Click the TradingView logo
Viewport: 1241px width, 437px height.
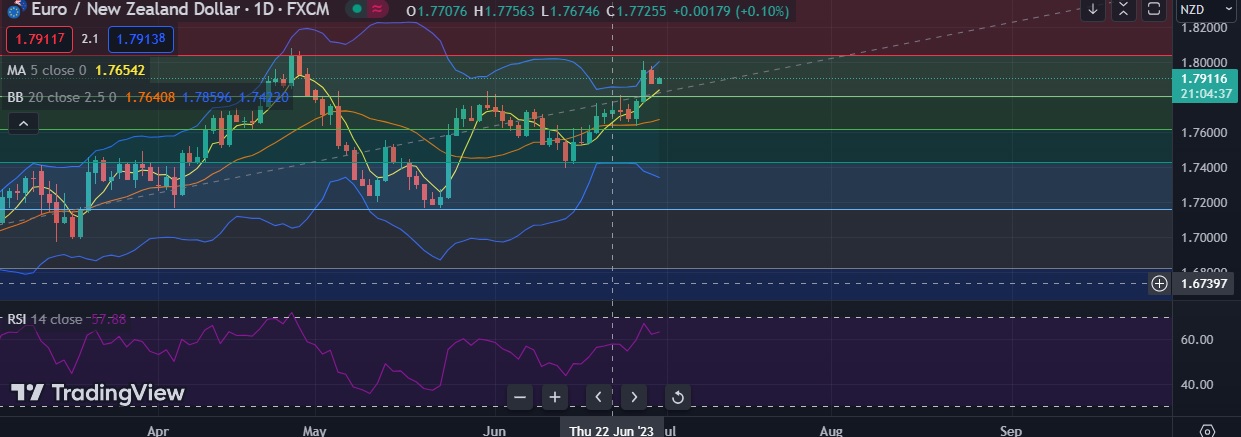98,393
